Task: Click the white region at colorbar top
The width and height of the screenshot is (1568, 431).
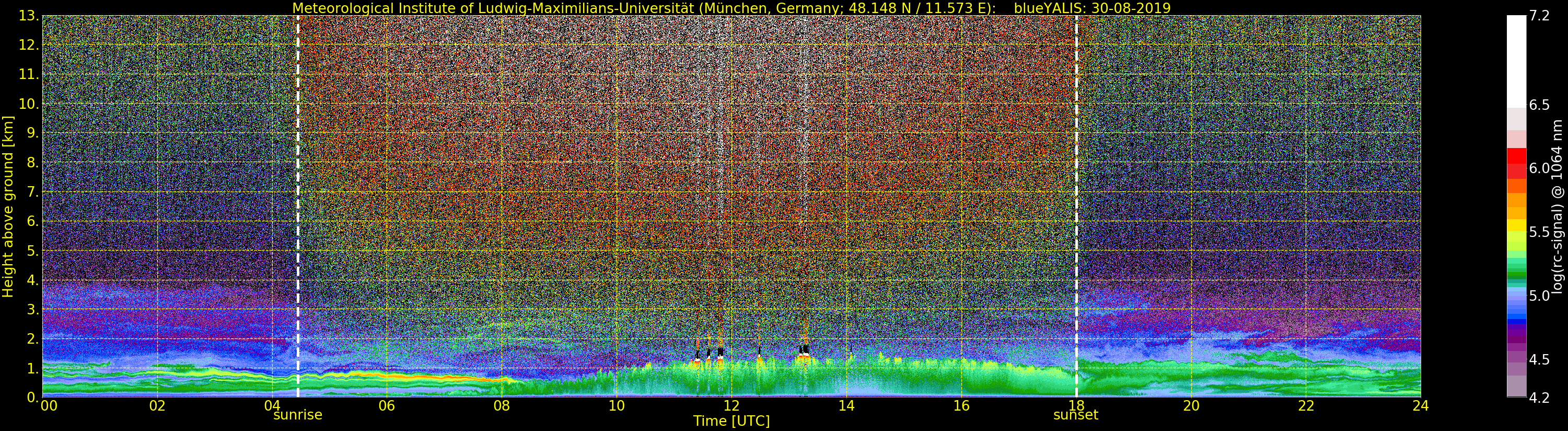Action: coord(1516,61)
